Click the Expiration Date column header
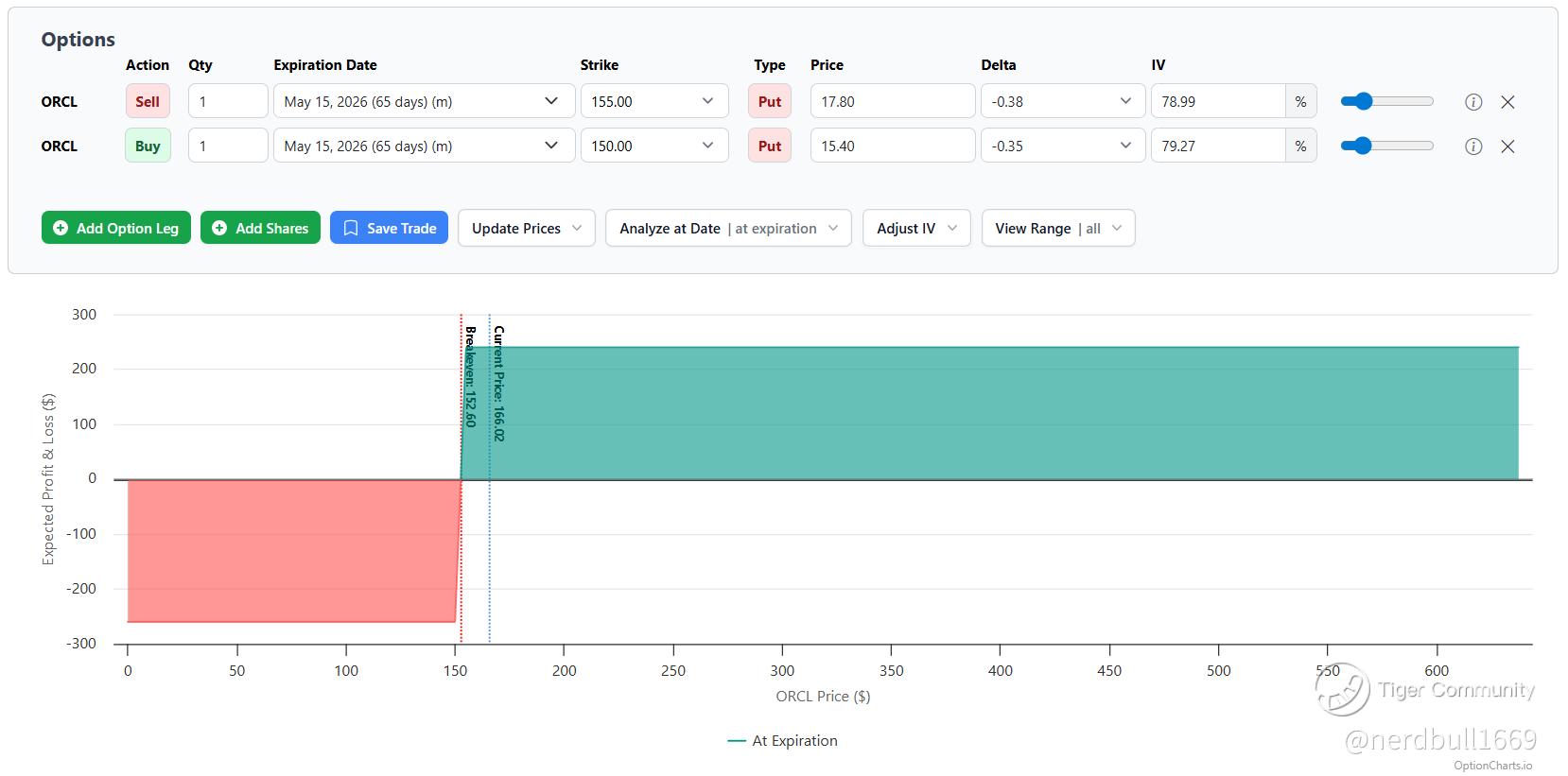The height and width of the screenshot is (776, 1568). [325, 65]
